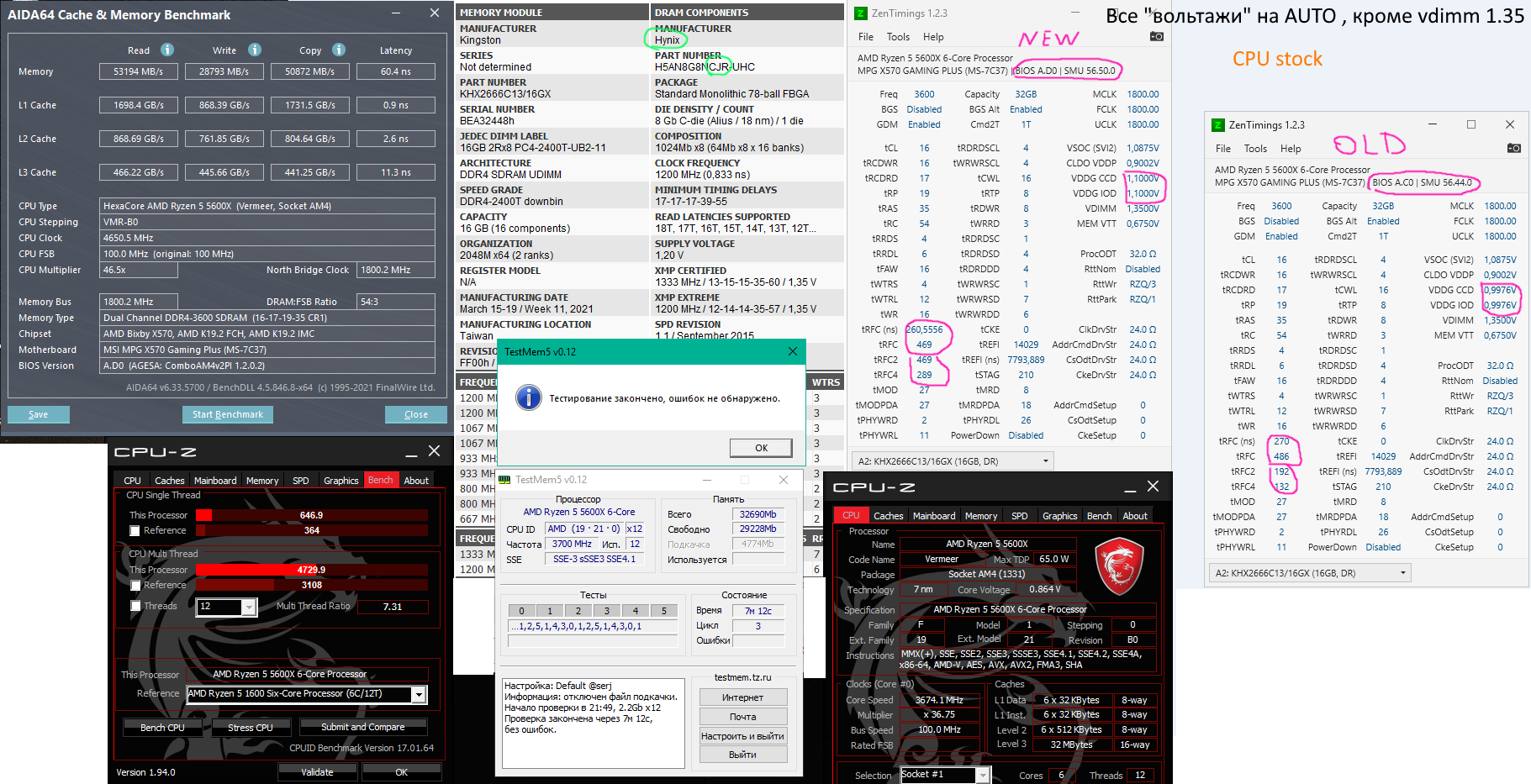
Task: Click the Close button in AIDA64
Action: (416, 414)
